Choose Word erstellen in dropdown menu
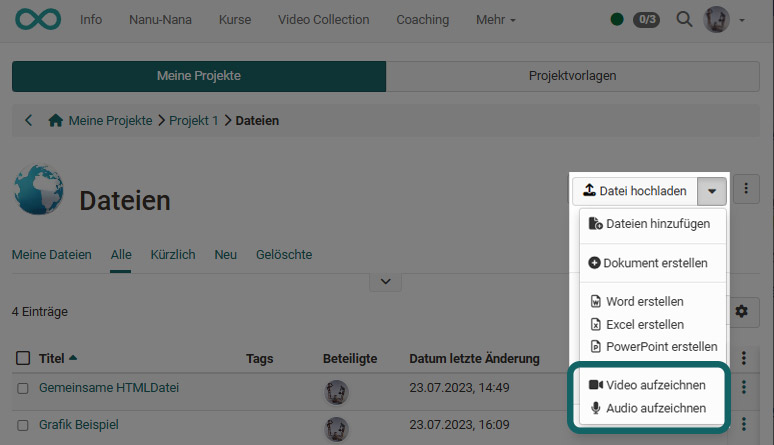The width and height of the screenshot is (774, 445). click(x=644, y=301)
